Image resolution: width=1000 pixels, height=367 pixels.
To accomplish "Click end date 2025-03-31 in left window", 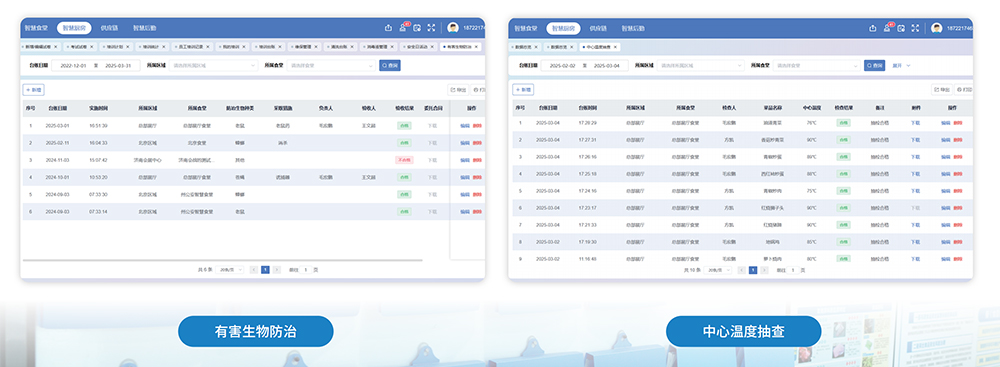I will click(x=118, y=65).
